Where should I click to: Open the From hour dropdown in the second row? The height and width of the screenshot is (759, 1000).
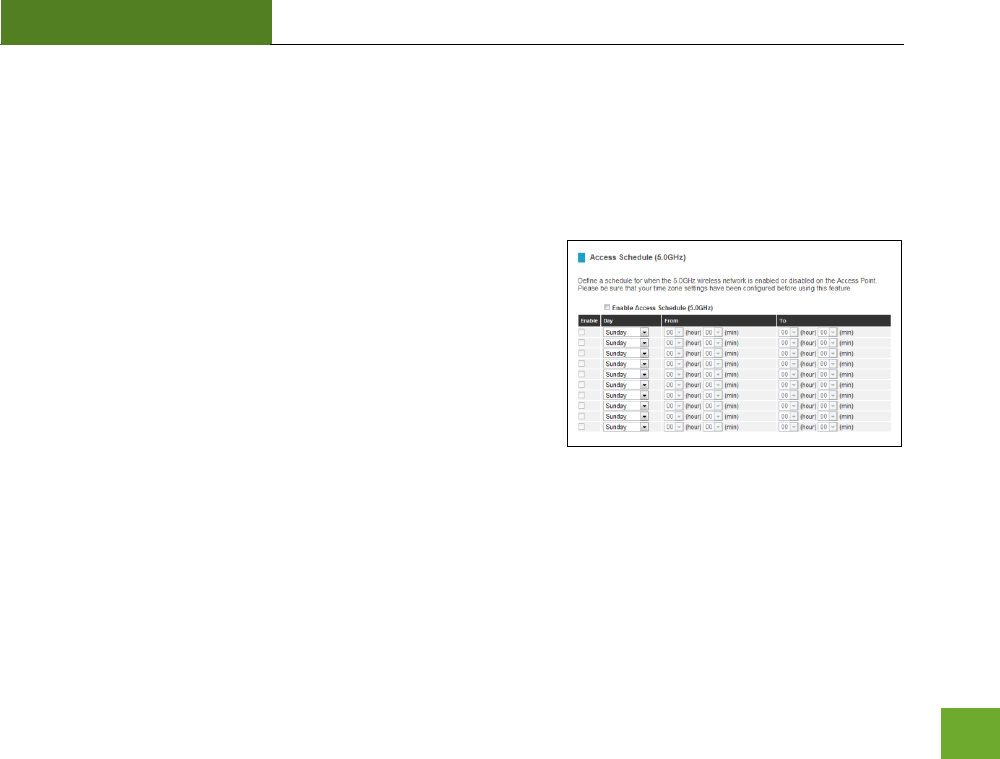point(673,343)
